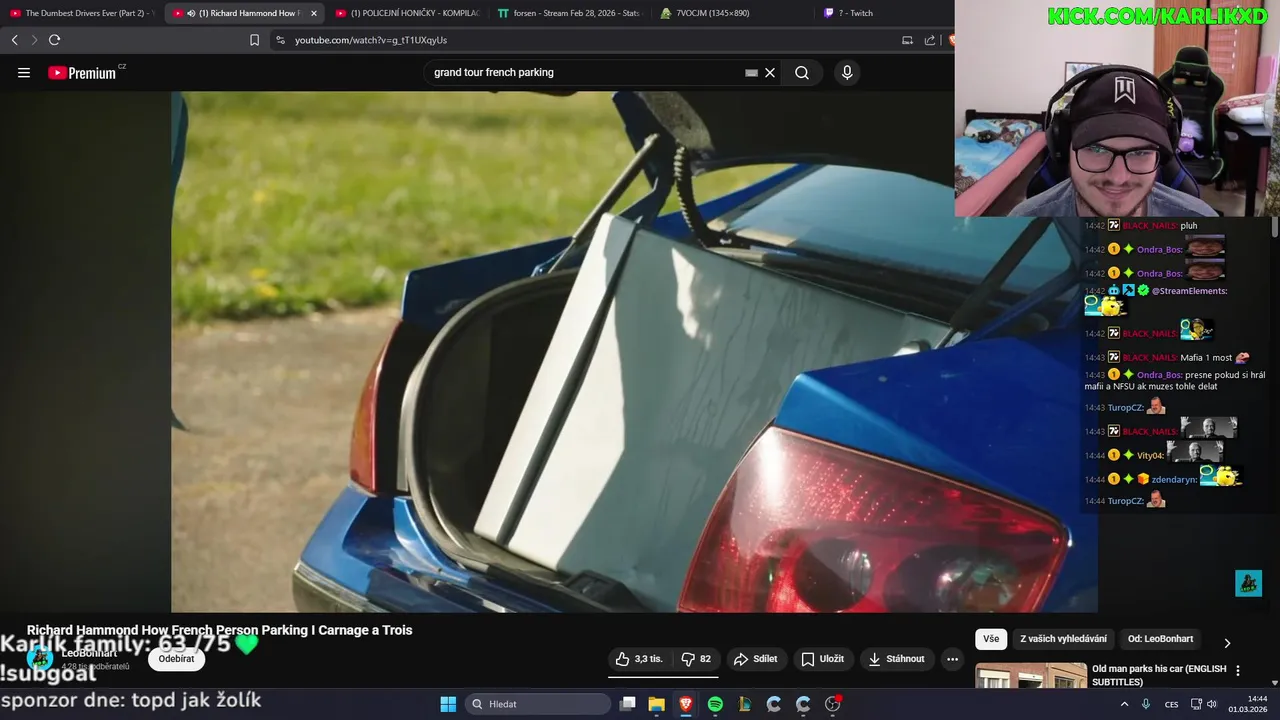The width and height of the screenshot is (1280, 720).
Task: Click chat username Vity04
Action: click(1150, 455)
